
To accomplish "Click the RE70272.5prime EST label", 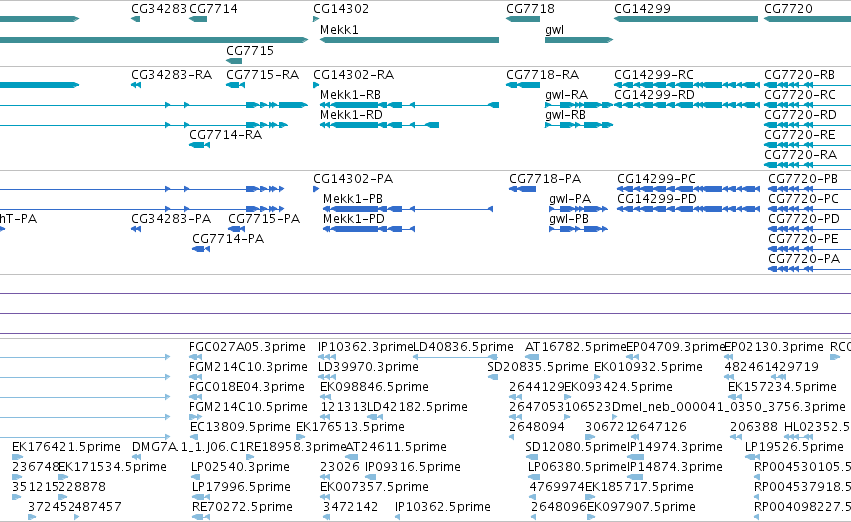I will point(242,507).
